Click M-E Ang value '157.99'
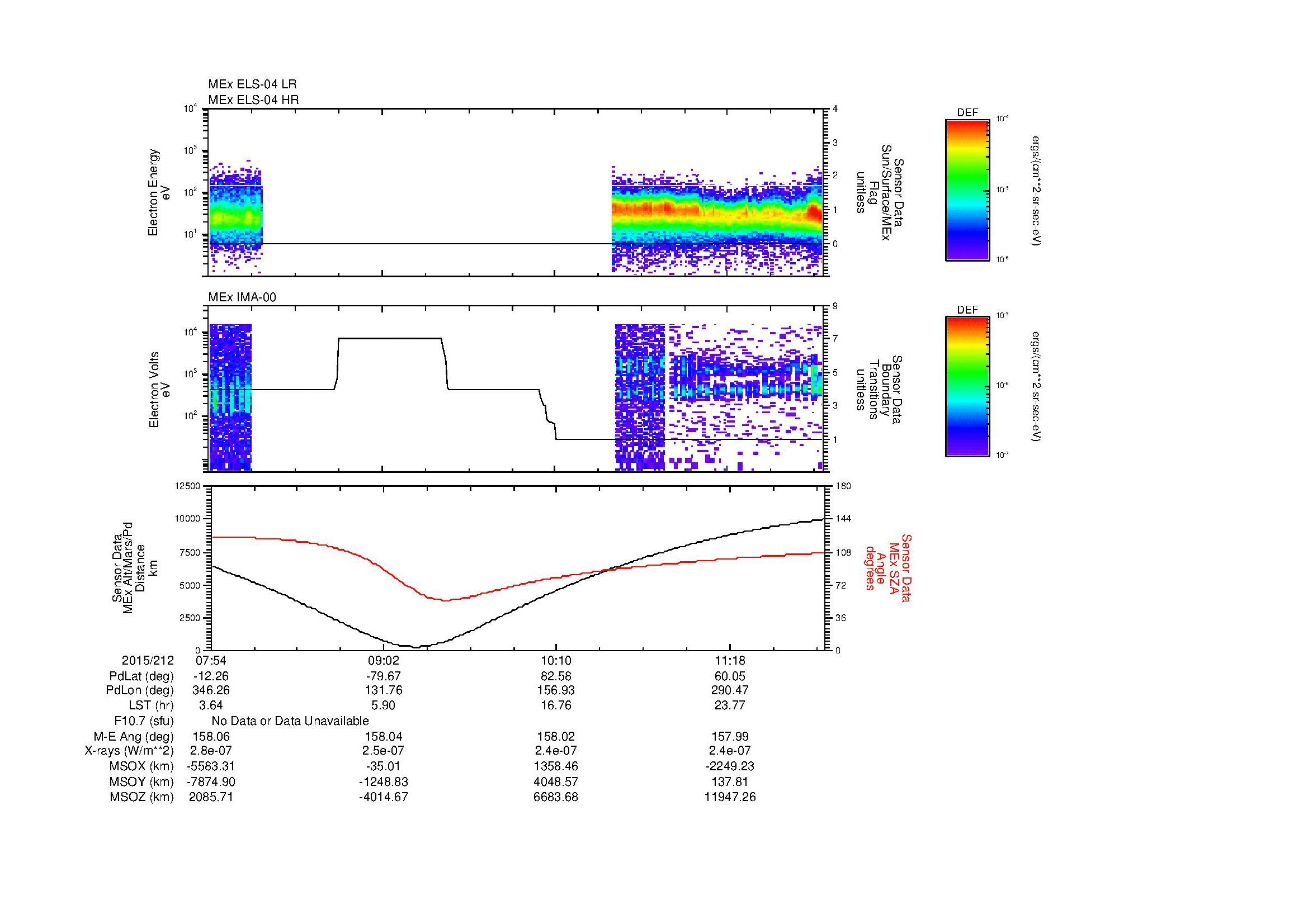The image size is (1308, 924). [730, 736]
